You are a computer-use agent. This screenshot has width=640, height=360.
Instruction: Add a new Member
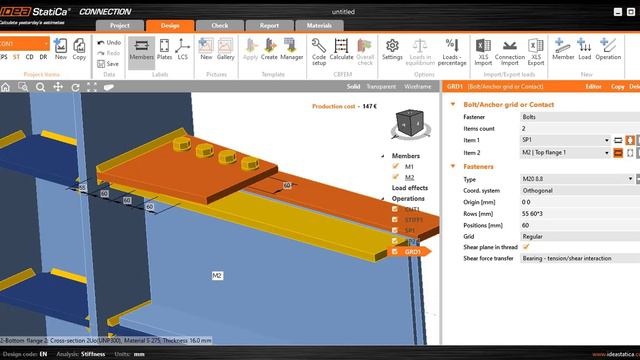point(563,49)
